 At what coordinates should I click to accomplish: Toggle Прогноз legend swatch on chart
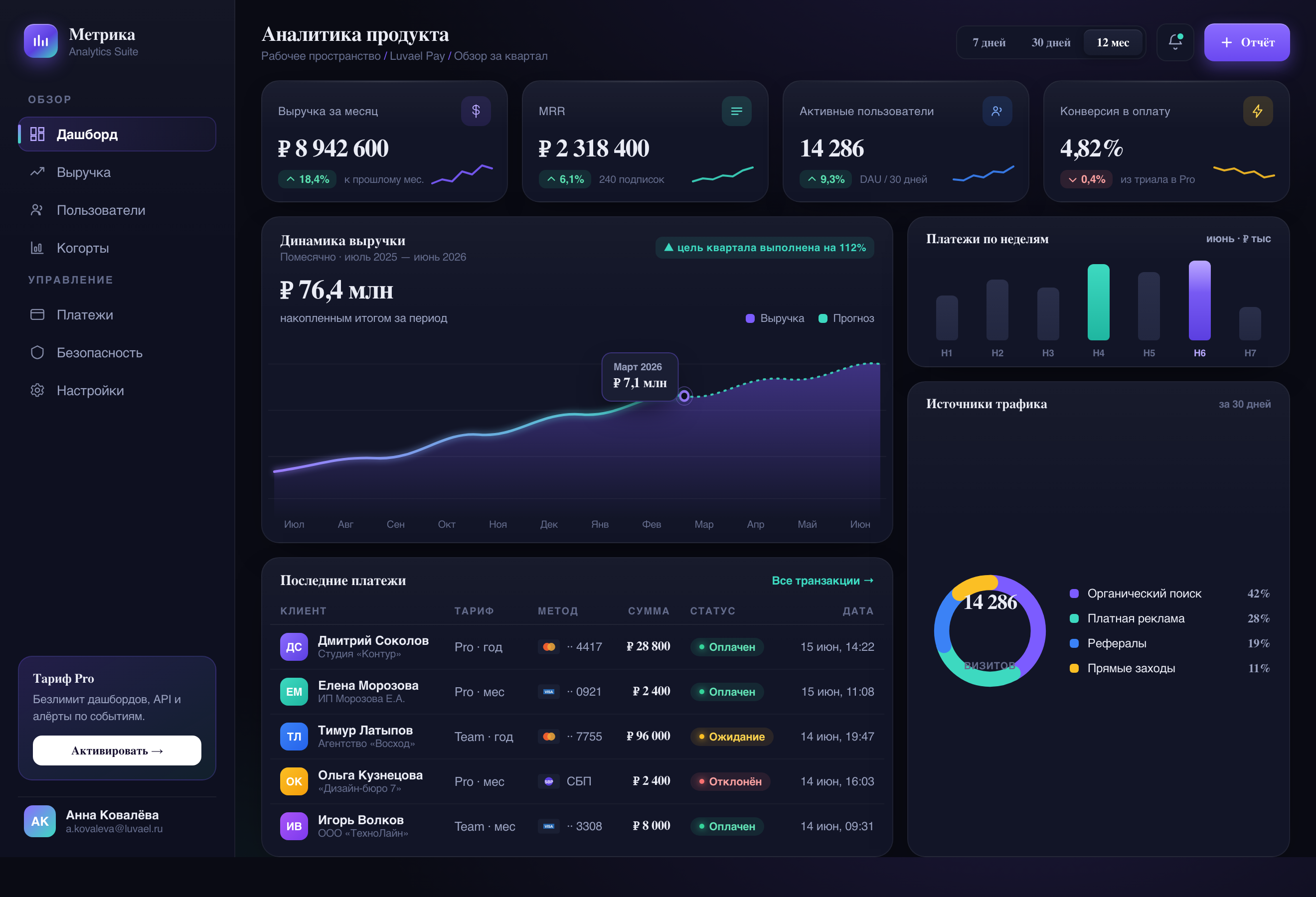click(823, 318)
